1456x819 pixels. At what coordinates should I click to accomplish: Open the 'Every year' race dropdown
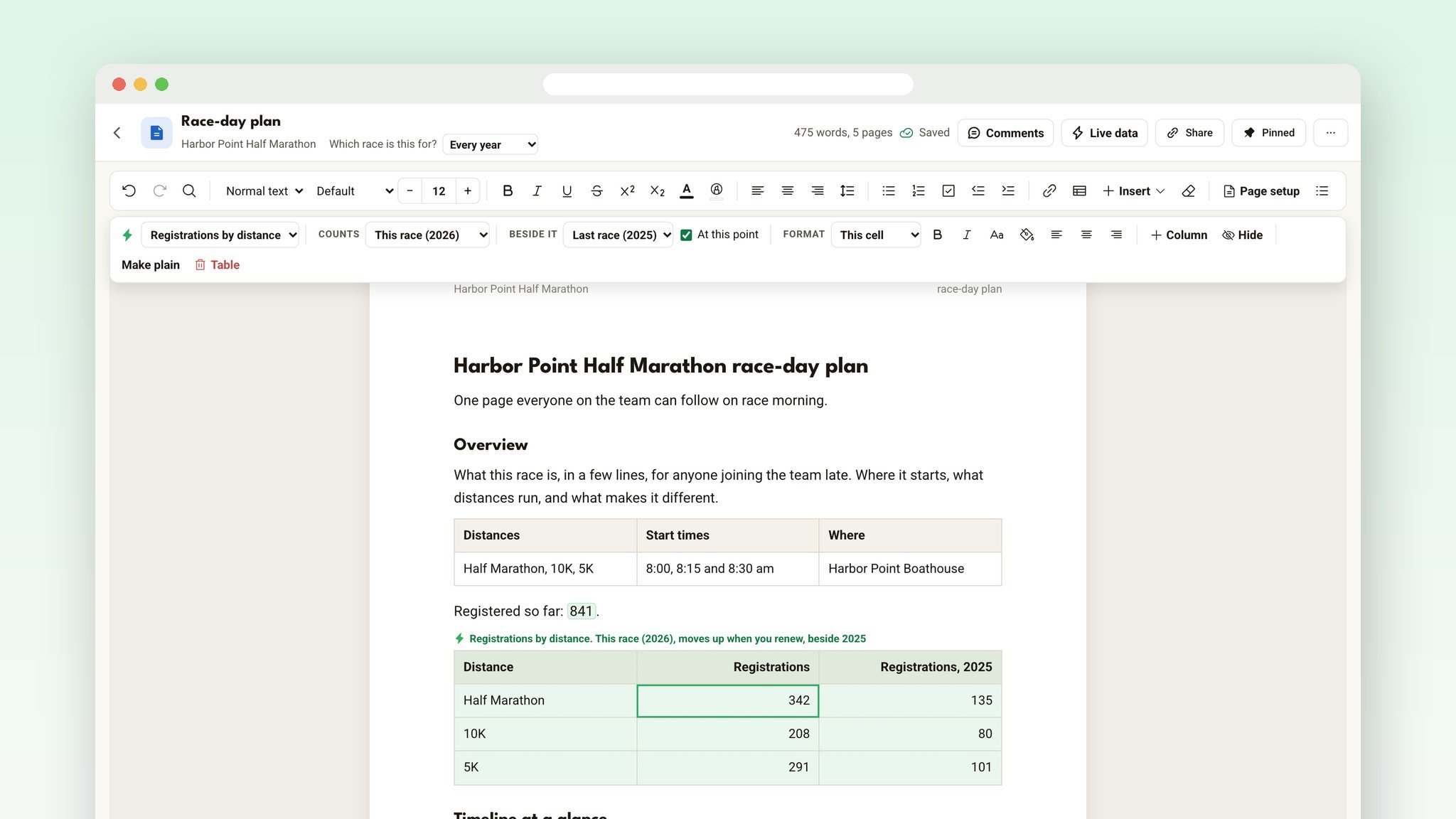490,144
